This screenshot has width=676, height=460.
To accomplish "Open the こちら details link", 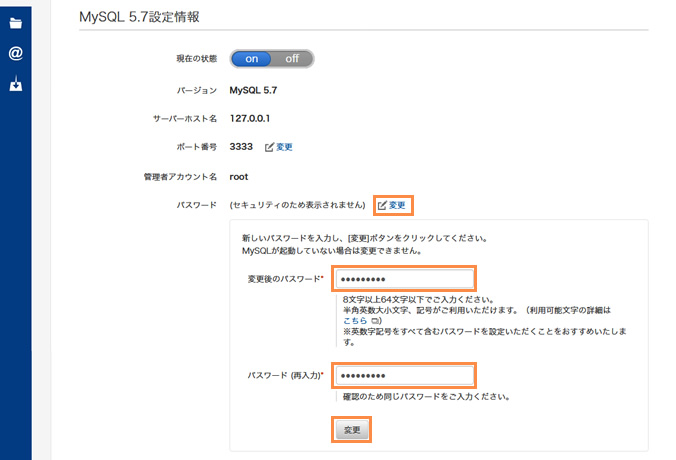I will tap(354, 321).
